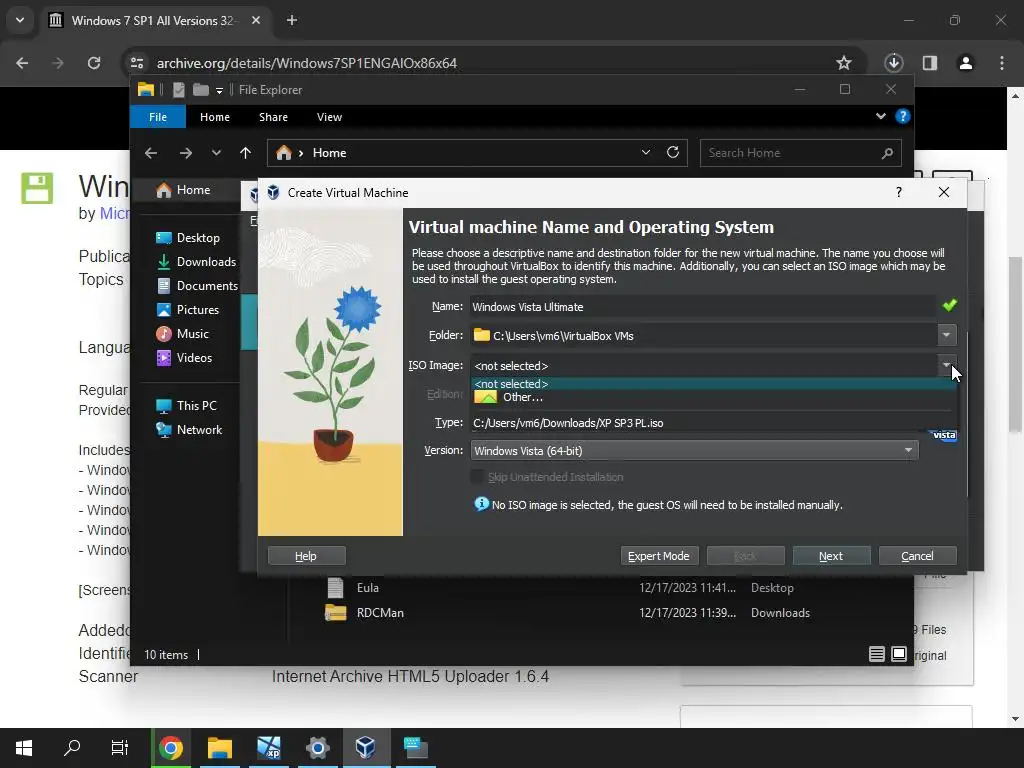The image size is (1024, 768).
Task: Open the Share ribbon tab in File Explorer
Action: tap(273, 117)
